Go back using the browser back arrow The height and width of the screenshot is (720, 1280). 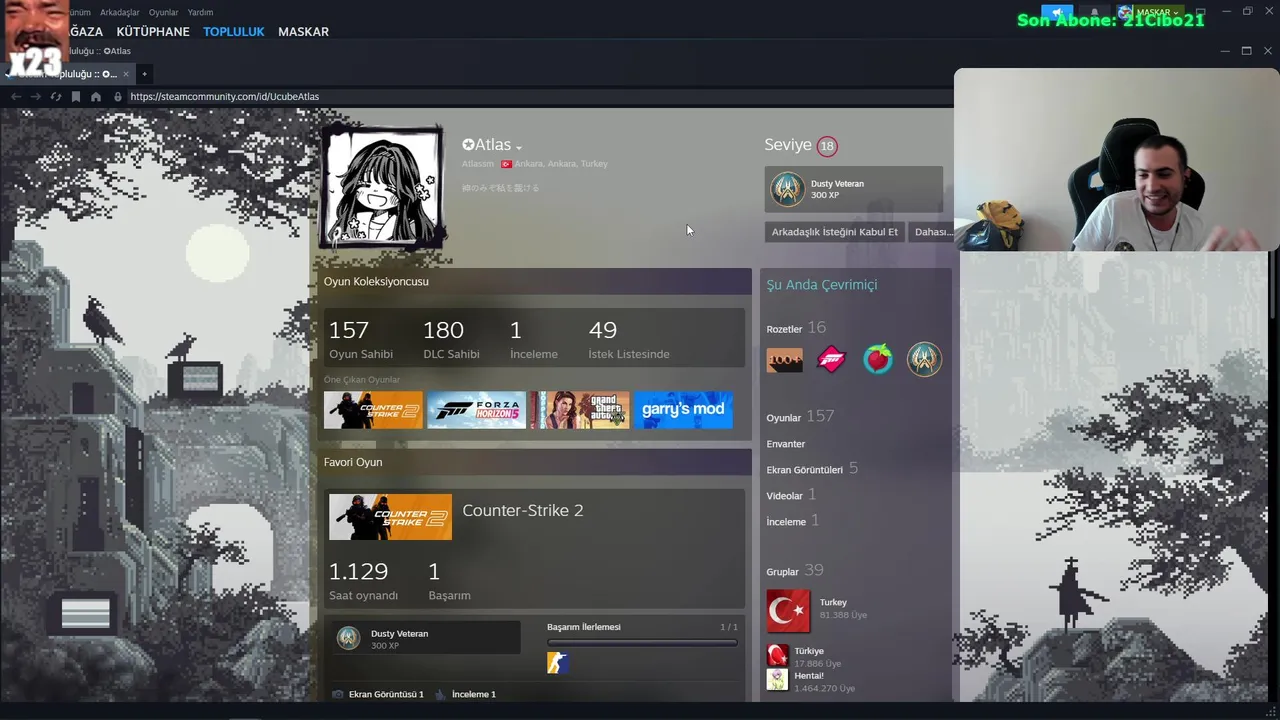[x=15, y=97]
